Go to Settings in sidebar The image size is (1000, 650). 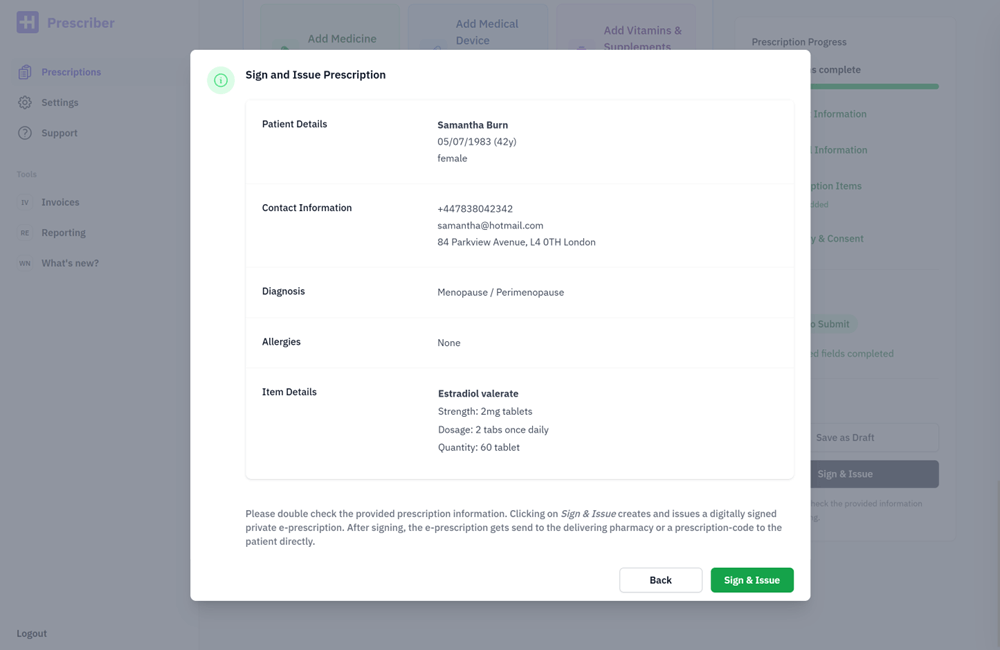pos(60,102)
